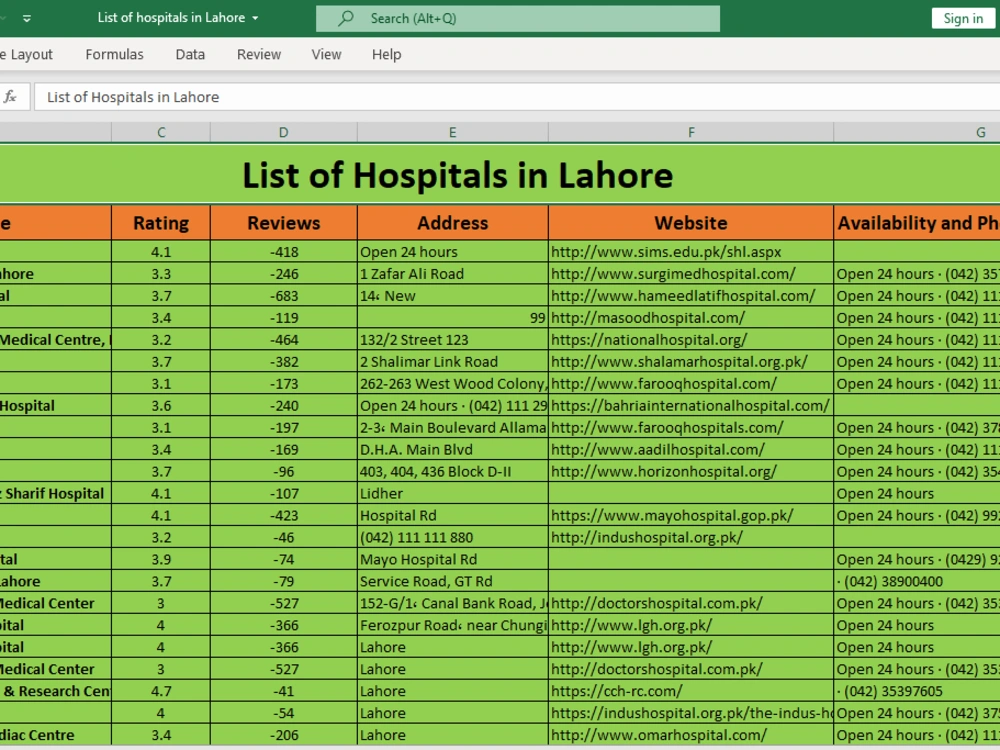
Task: Select the address cell 132/2 Street 123
Action: [x=452, y=340]
